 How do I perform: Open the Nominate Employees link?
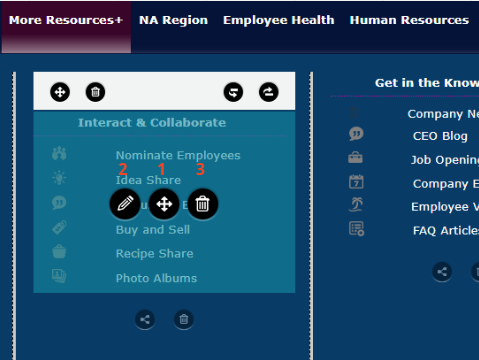(x=178, y=155)
